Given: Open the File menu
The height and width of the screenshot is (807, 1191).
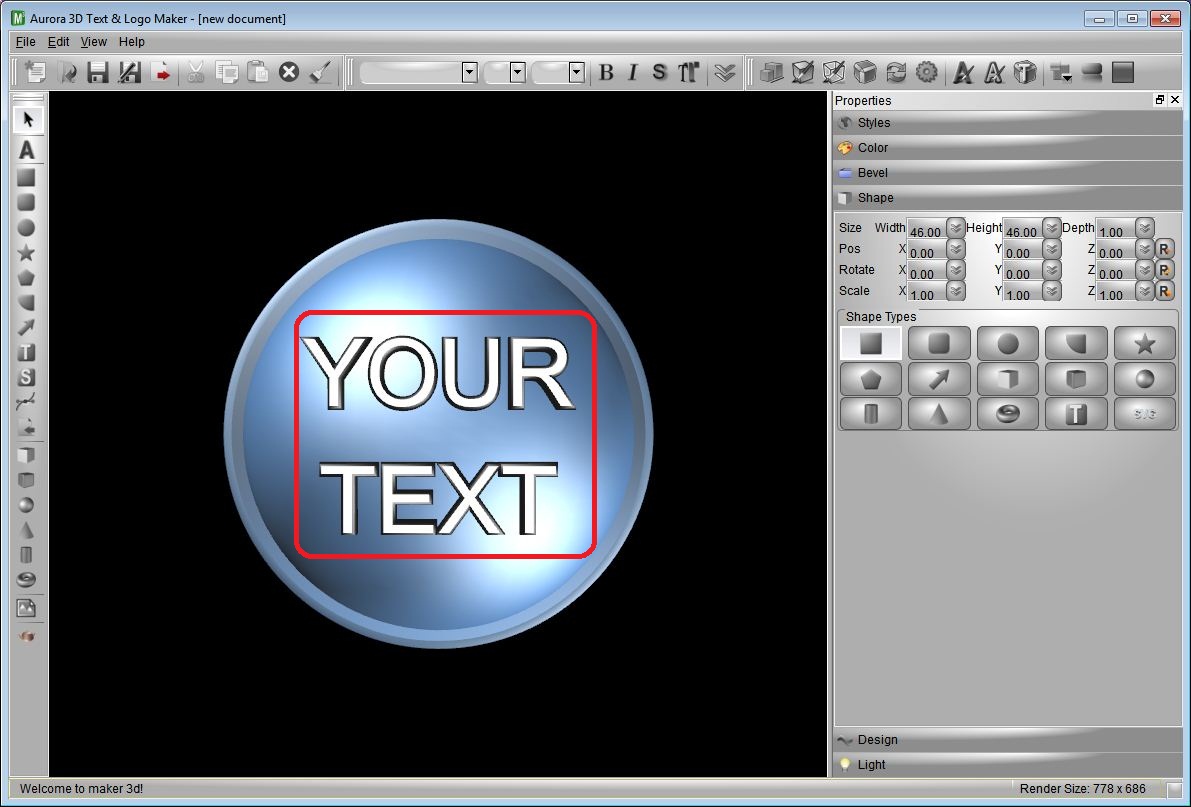Looking at the screenshot, I should tap(25, 41).
